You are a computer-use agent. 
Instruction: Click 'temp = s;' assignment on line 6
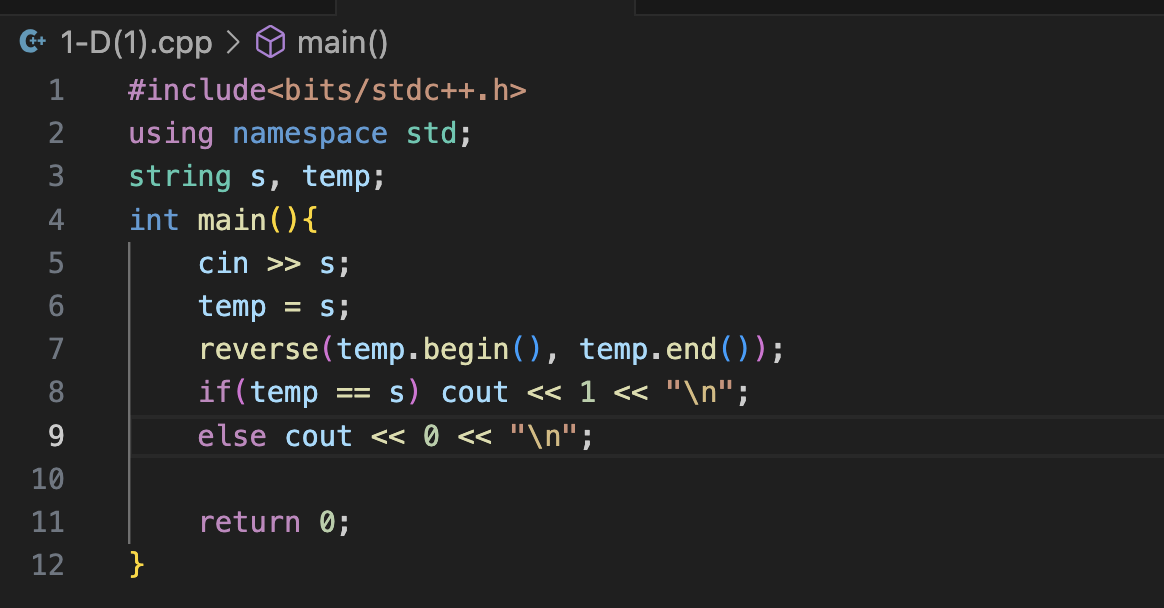point(274,307)
